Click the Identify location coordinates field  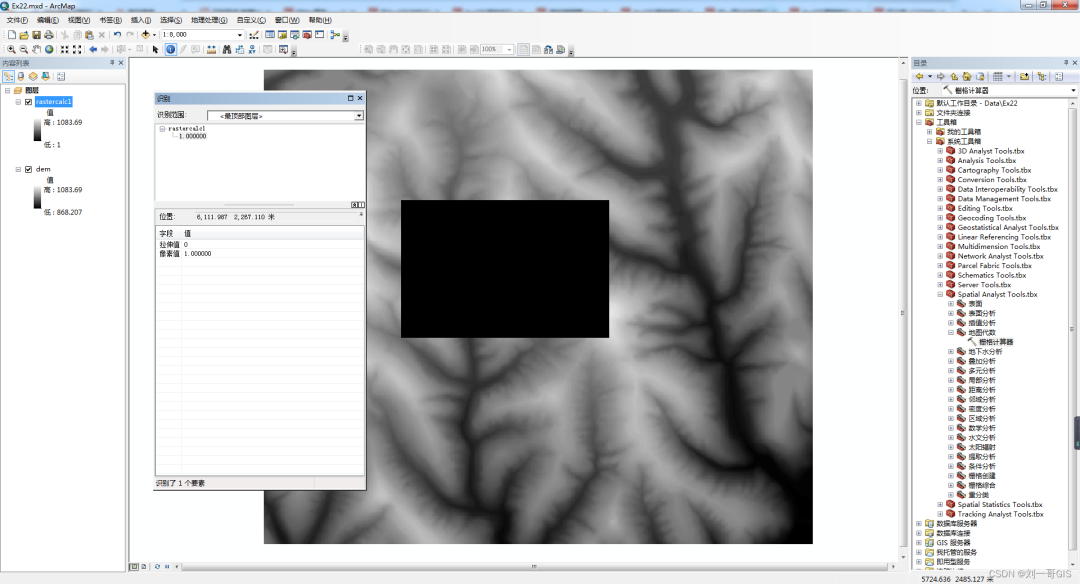coord(275,217)
